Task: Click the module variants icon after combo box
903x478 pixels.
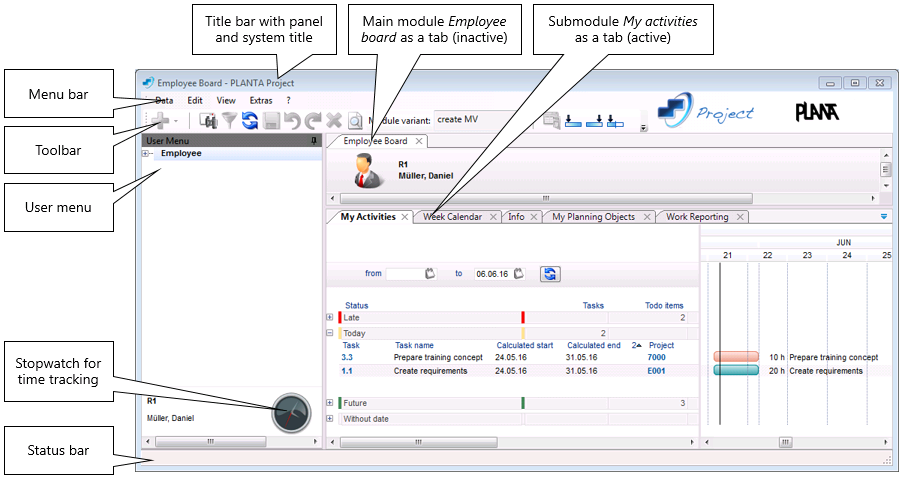Action: [551, 120]
